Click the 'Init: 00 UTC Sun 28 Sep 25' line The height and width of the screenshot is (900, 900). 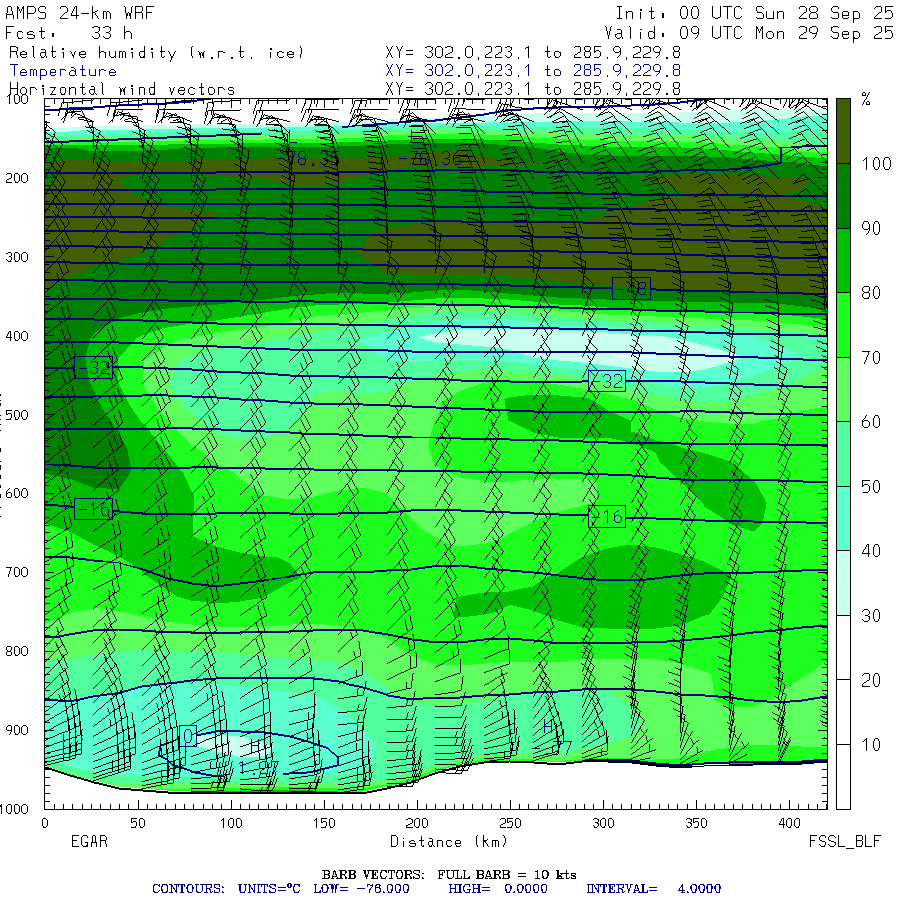(x=755, y=13)
